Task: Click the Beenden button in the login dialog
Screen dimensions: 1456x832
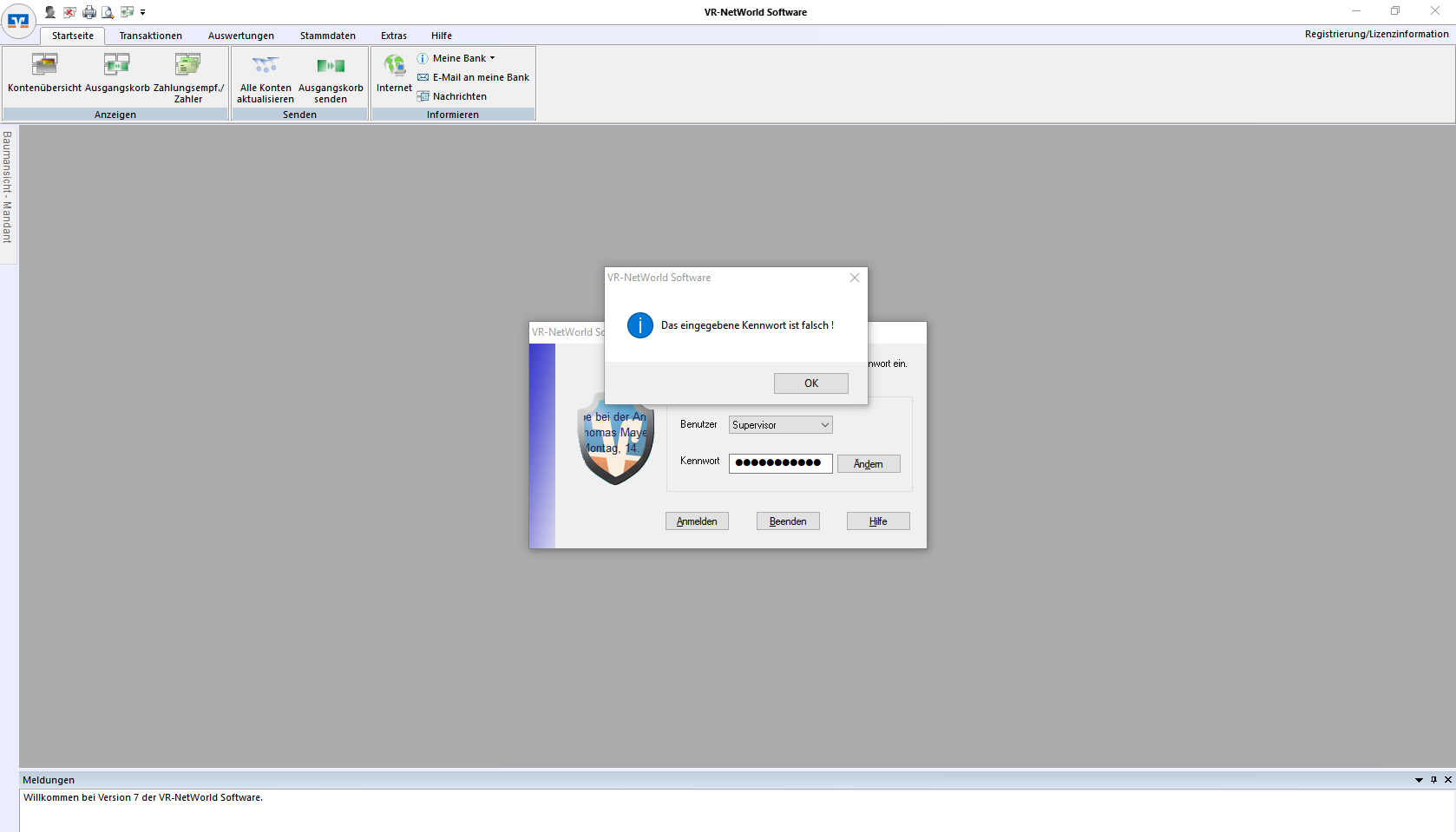Action: click(788, 521)
